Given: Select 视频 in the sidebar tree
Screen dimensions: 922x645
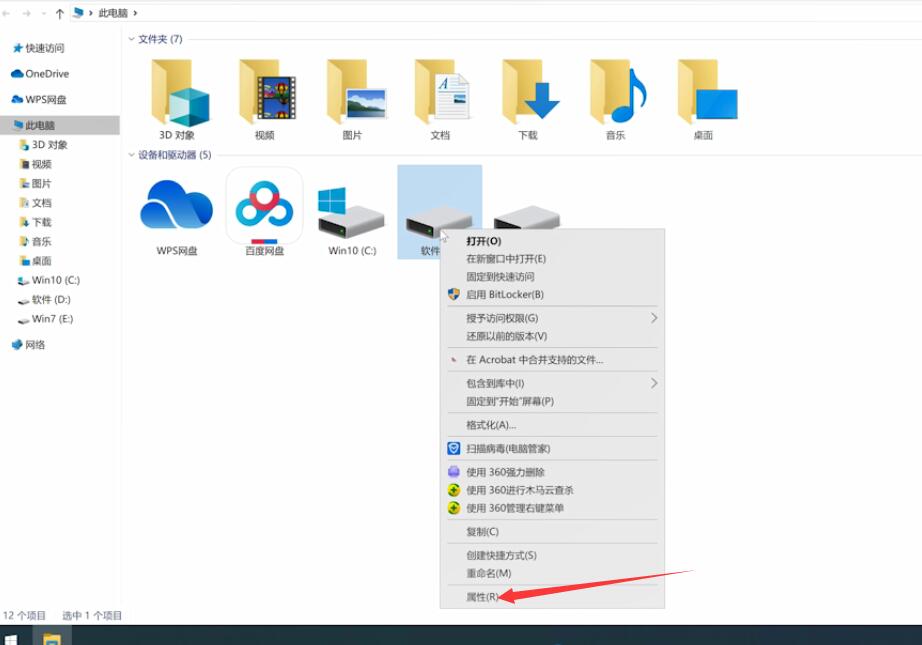Looking at the screenshot, I should (x=36, y=164).
